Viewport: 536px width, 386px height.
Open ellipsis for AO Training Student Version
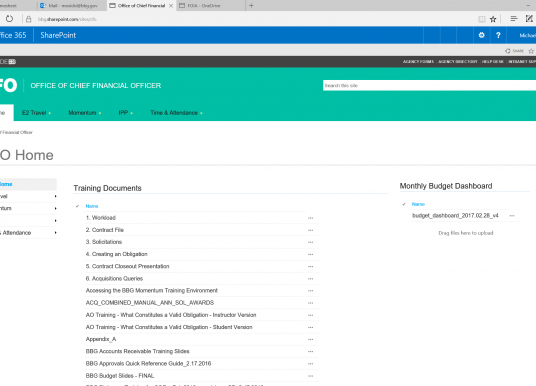tap(310, 327)
